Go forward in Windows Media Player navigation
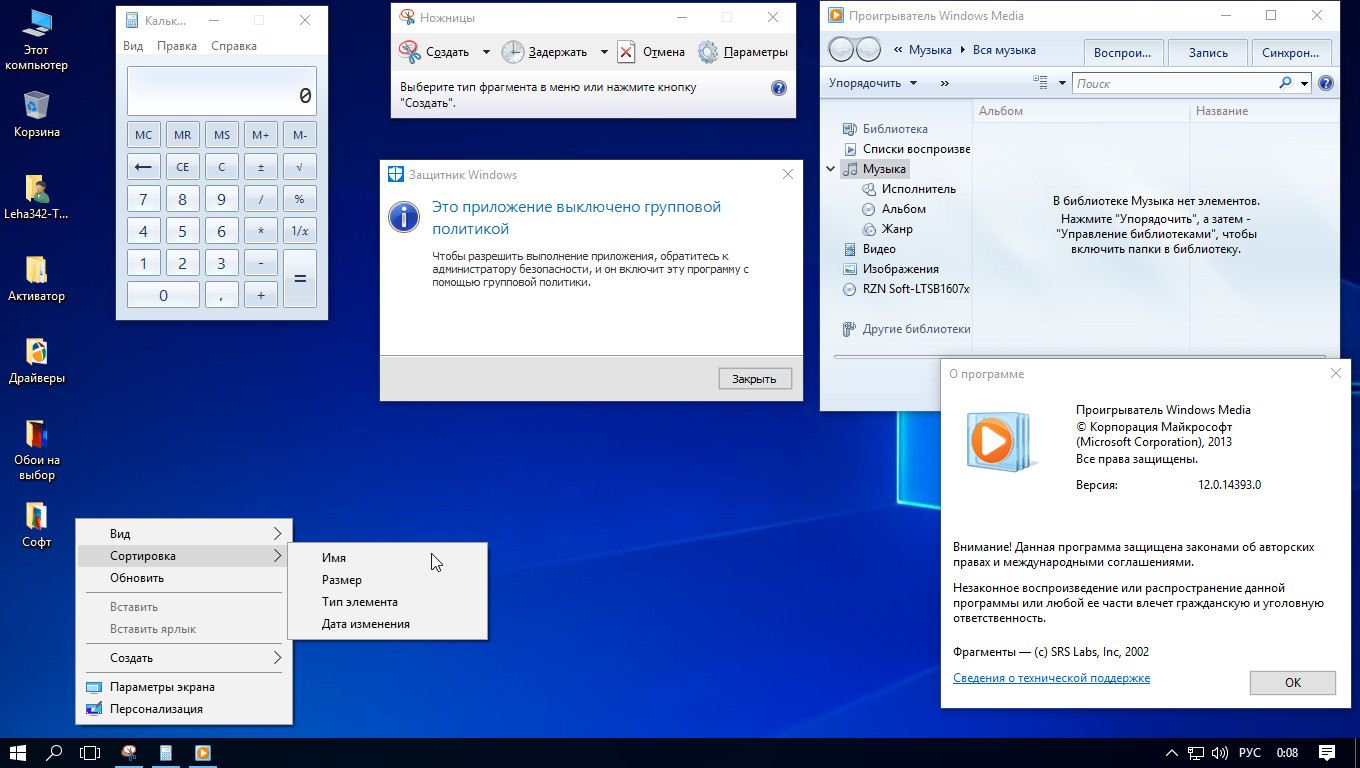This screenshot has height=768, width=1360. [868, 49]
